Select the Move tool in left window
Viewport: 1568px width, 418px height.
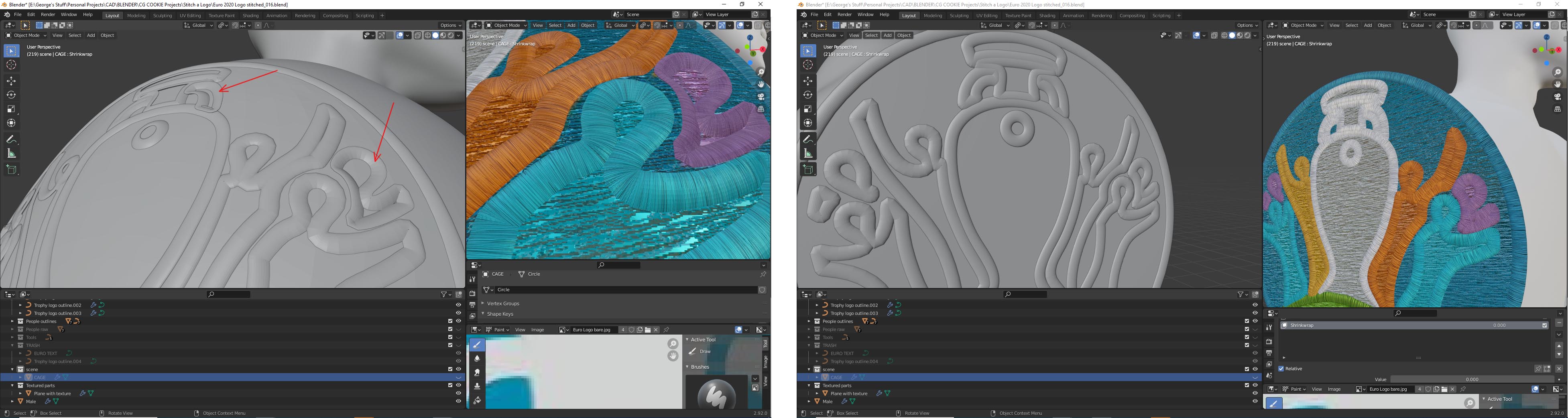coord(12,81)
